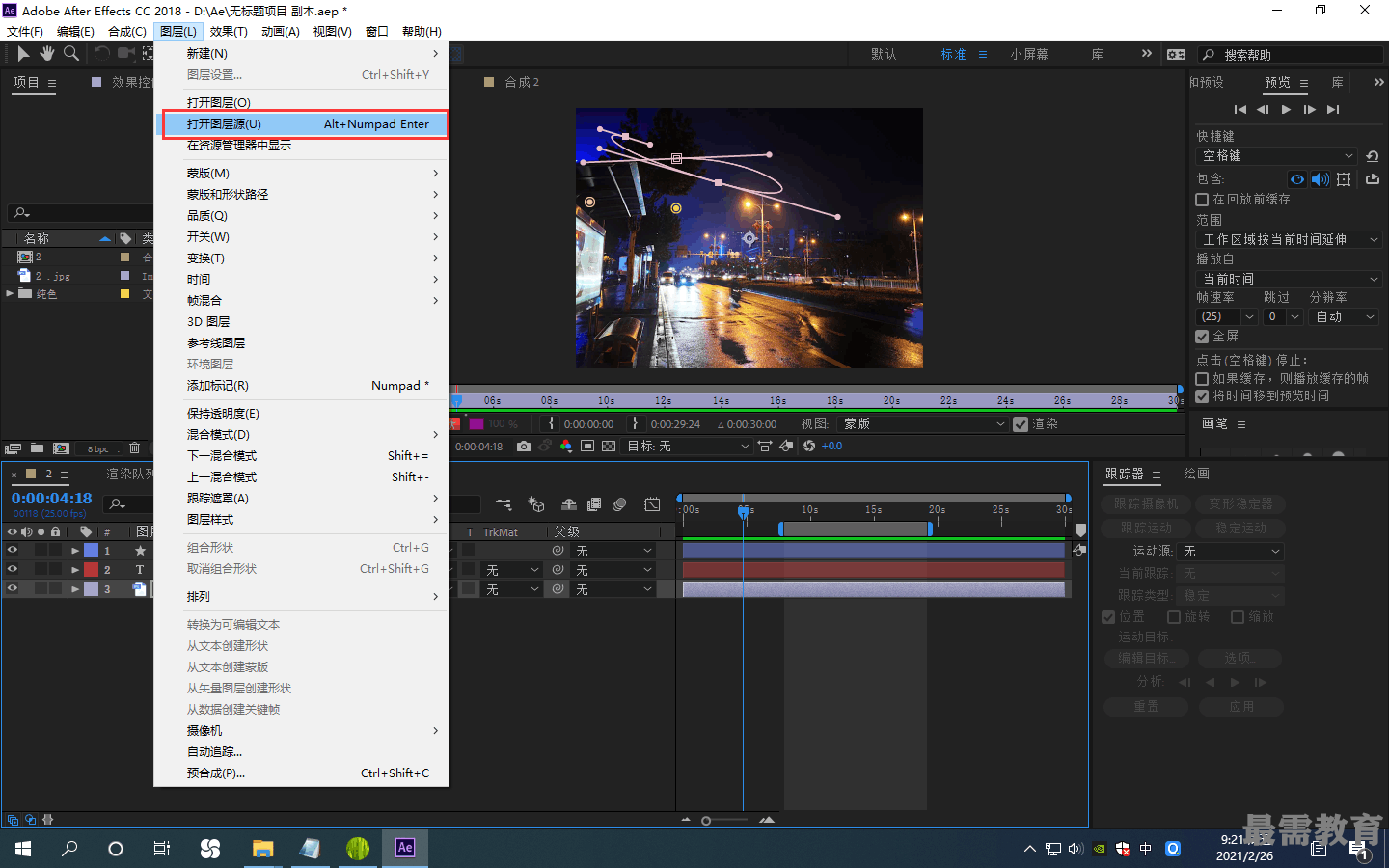This screenshot has width=1389, height=868.
Task: Expand the 纯色 folder in Project panel
Action: 11,294
